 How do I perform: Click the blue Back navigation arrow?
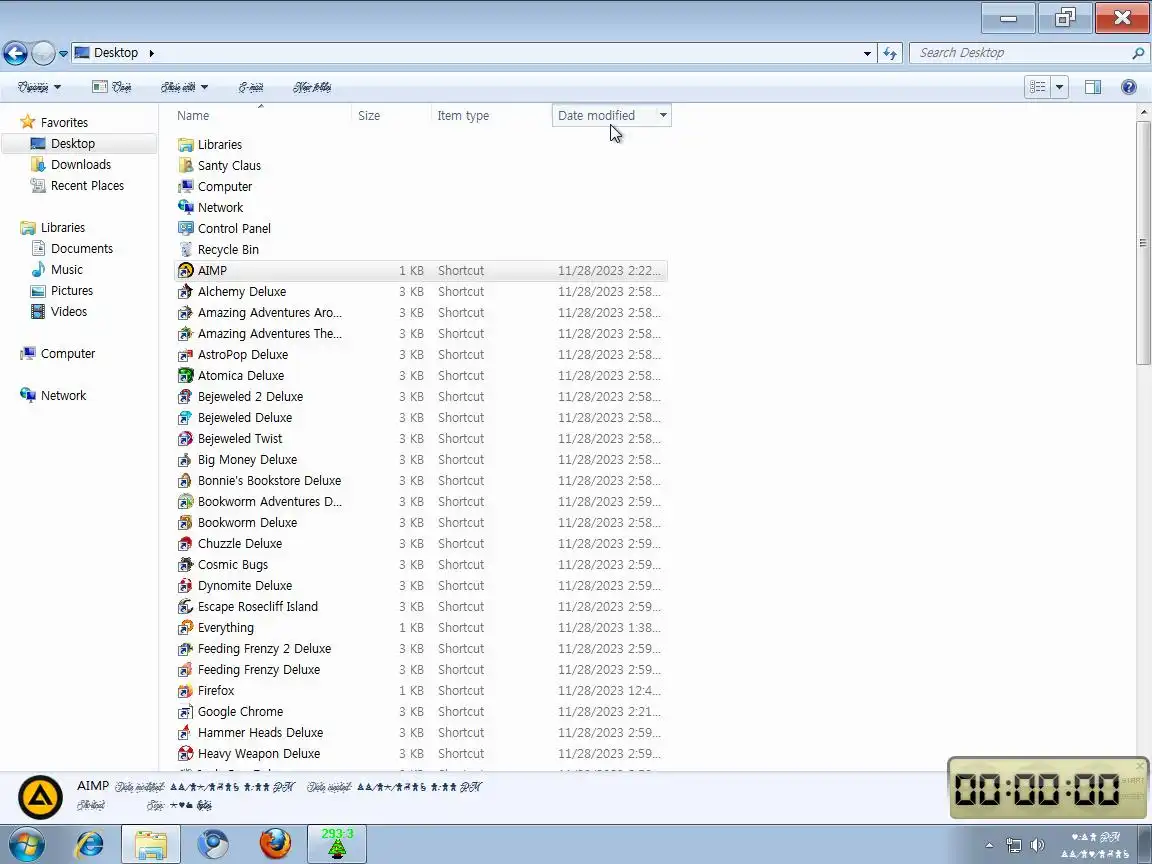click(15, 53)
